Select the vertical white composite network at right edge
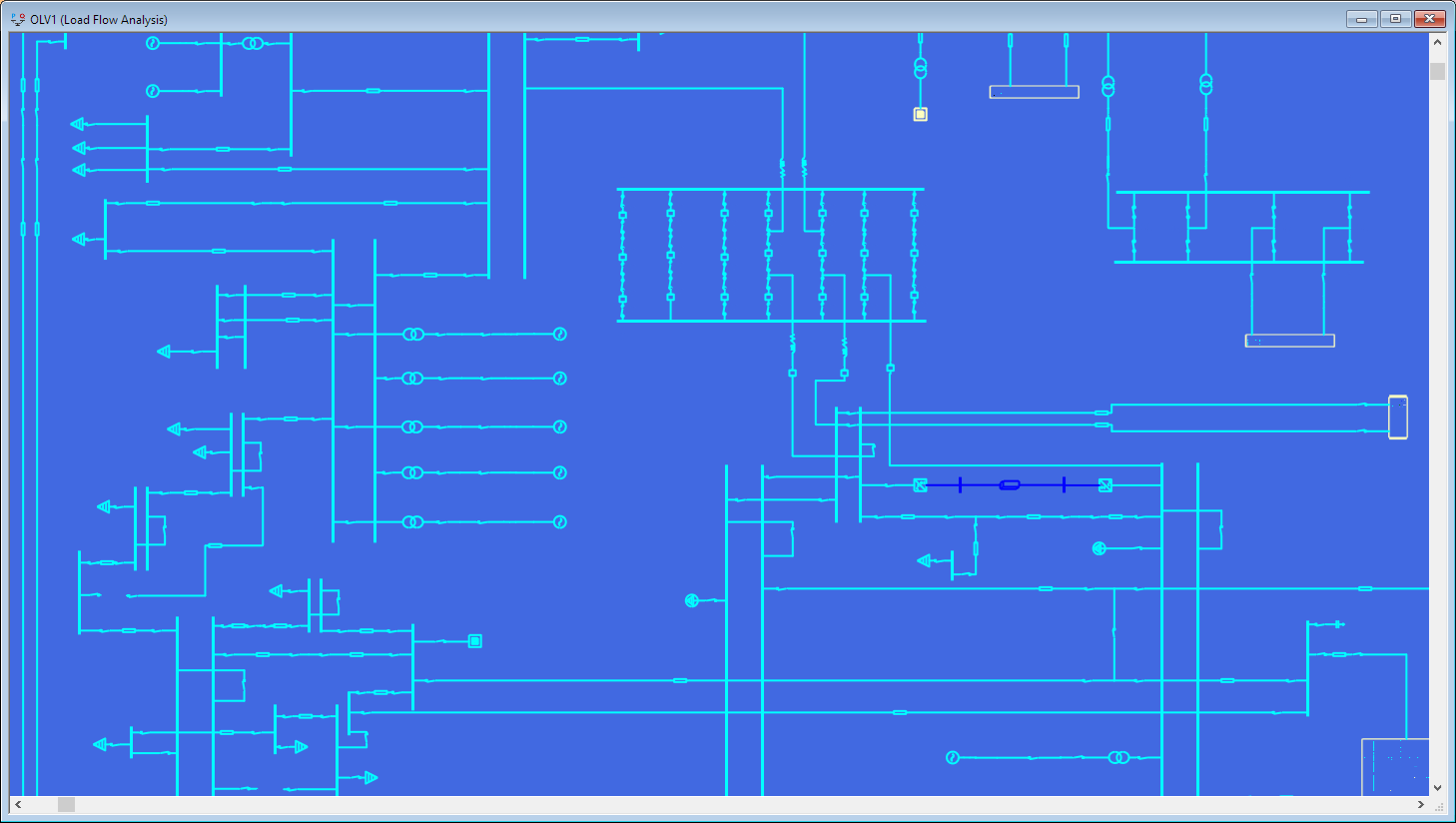 [x=1397, y=418]
